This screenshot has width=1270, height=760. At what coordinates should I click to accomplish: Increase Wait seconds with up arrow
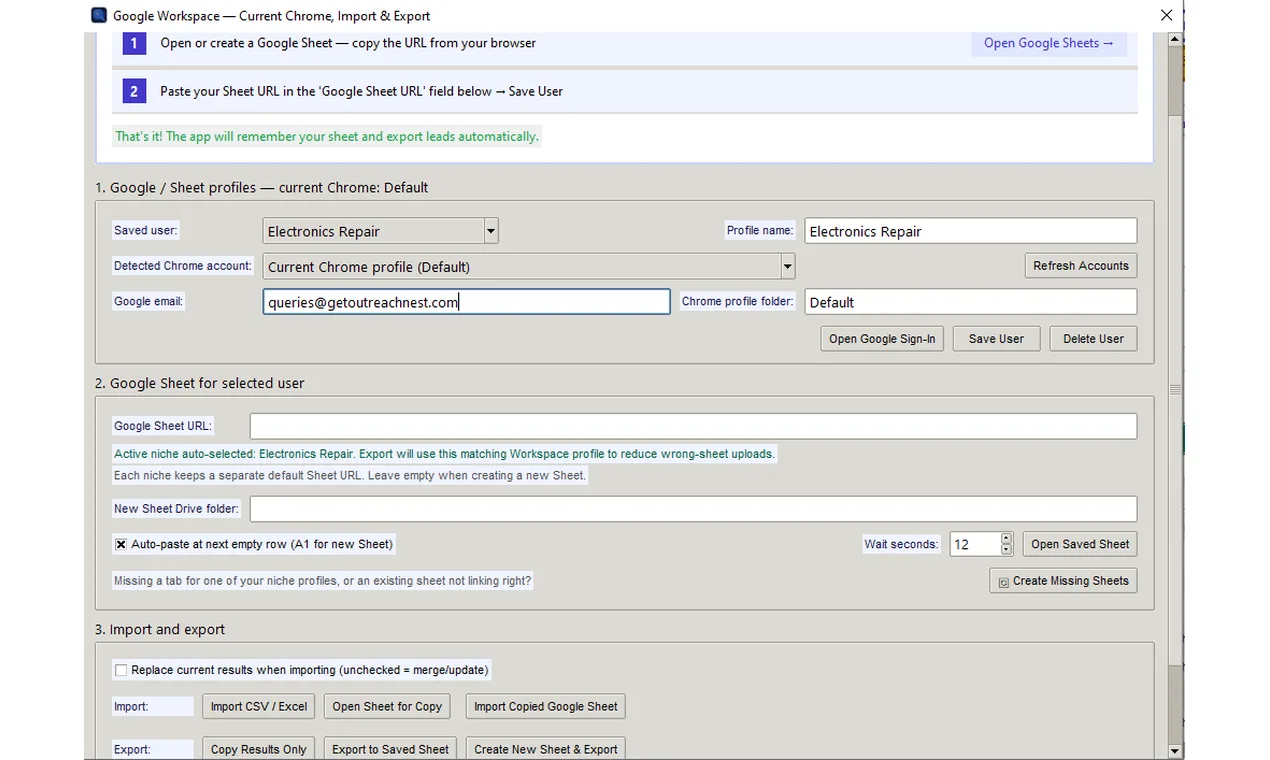[x=1006, y=539]
